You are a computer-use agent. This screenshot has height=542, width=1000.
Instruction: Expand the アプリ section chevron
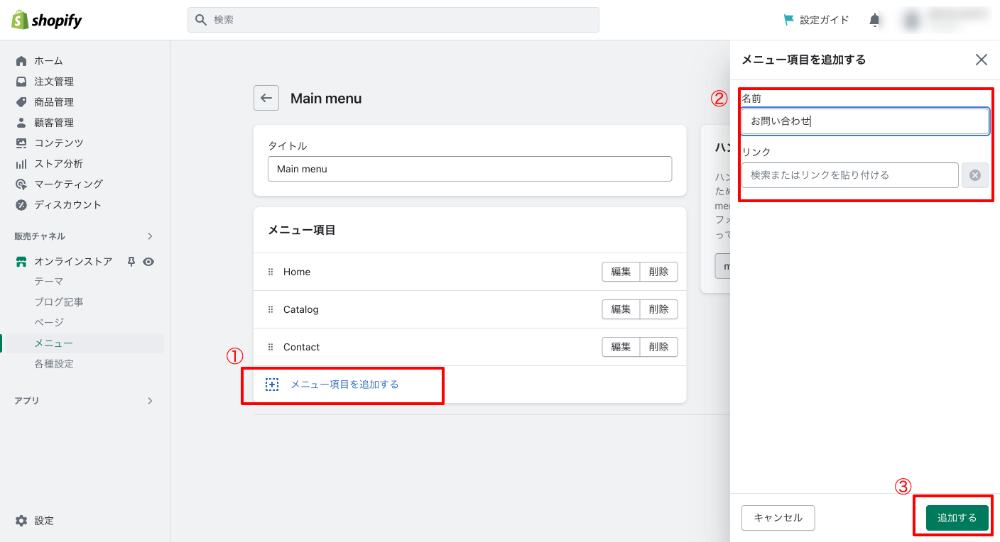coord(150,401)
